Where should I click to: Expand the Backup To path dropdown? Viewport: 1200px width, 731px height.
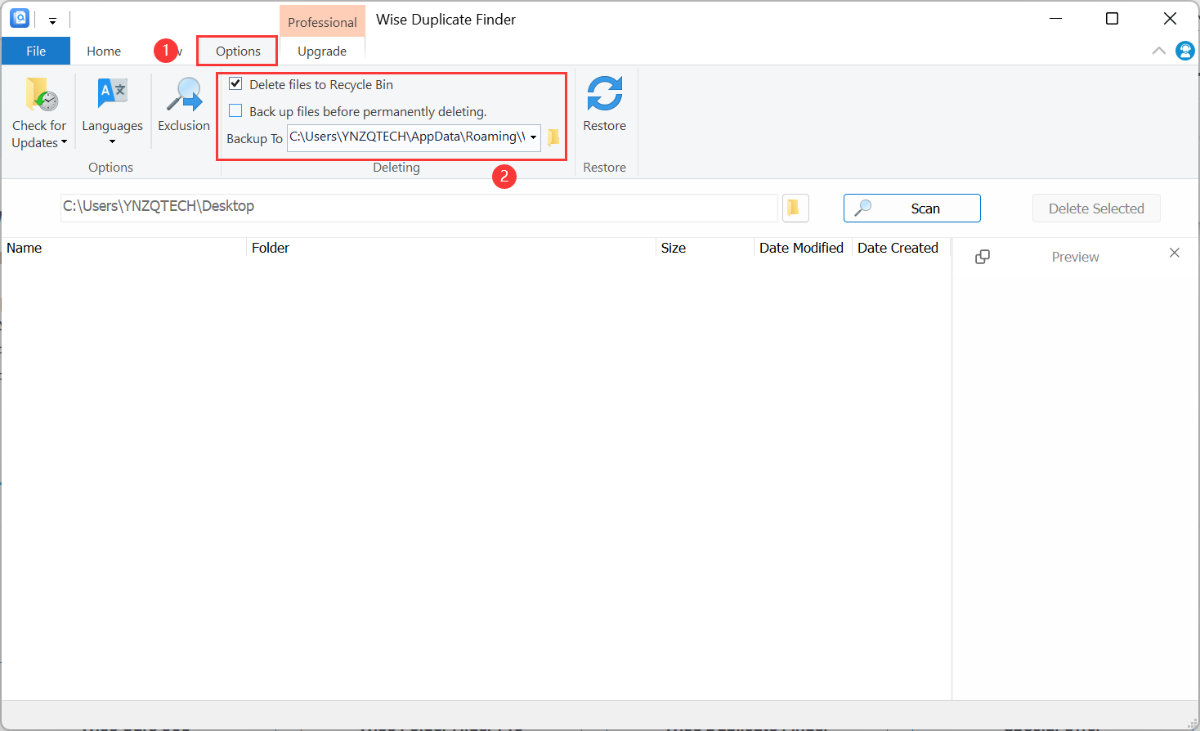[534, 137]
